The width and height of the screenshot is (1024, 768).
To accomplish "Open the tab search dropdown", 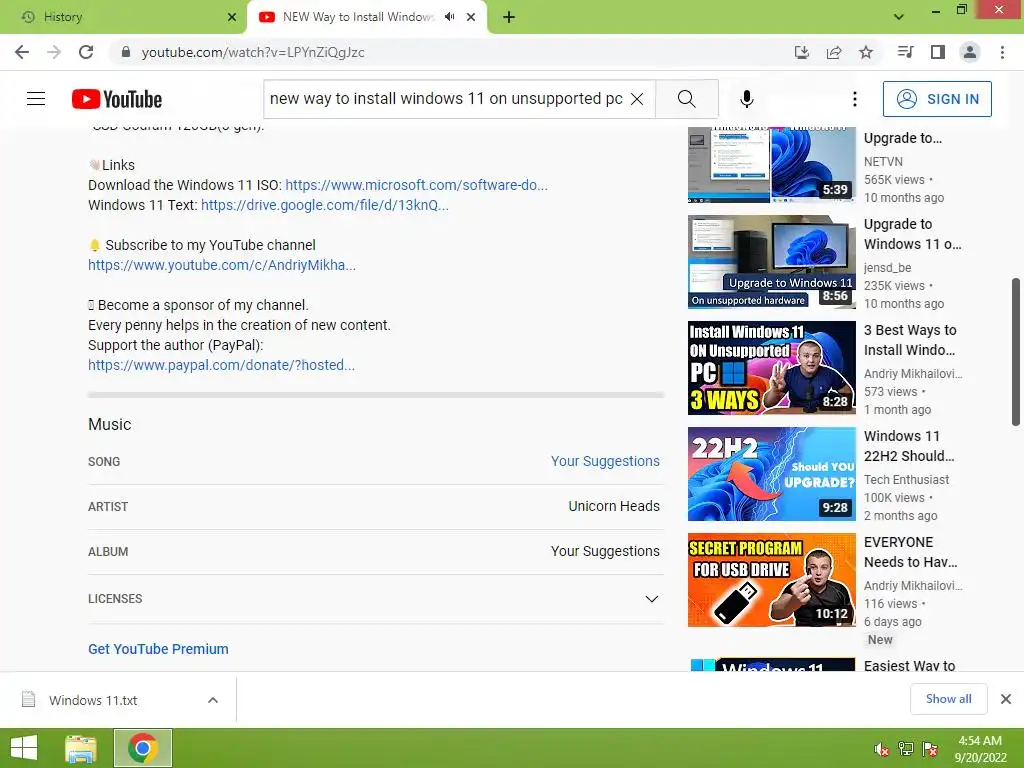I will [899, 17].
